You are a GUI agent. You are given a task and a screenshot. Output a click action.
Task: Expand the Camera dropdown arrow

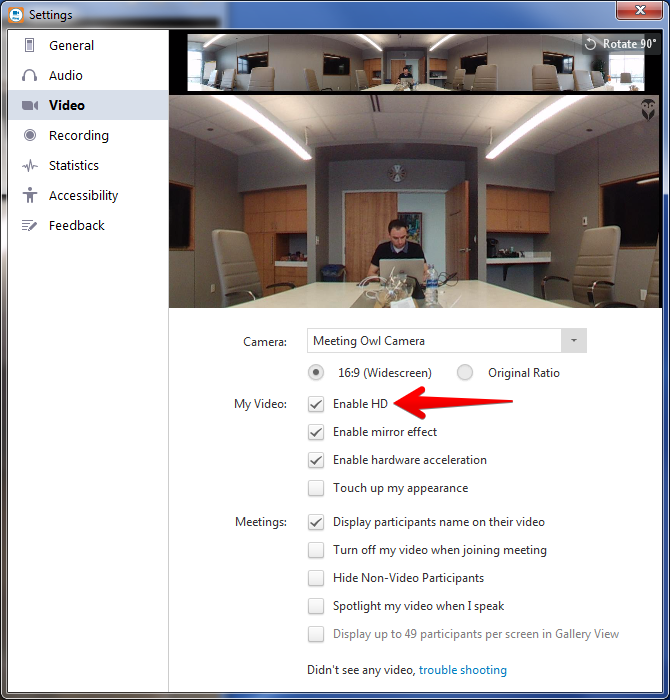tap(574, 341)
